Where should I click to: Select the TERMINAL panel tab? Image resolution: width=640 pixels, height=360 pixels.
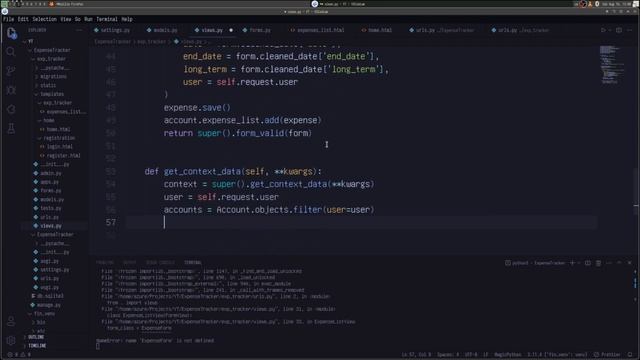click(193, 262)
